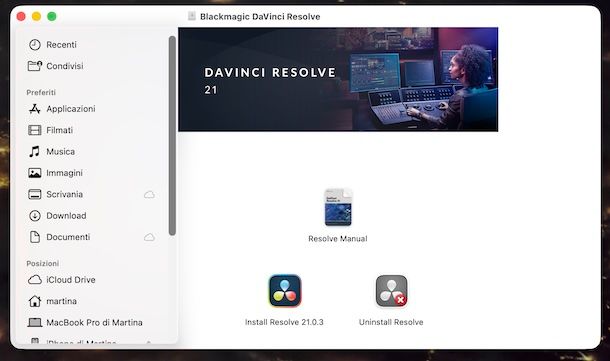610x361 pixels.
Task: Click the disk image icon in title bar
Action: point(191,16)
